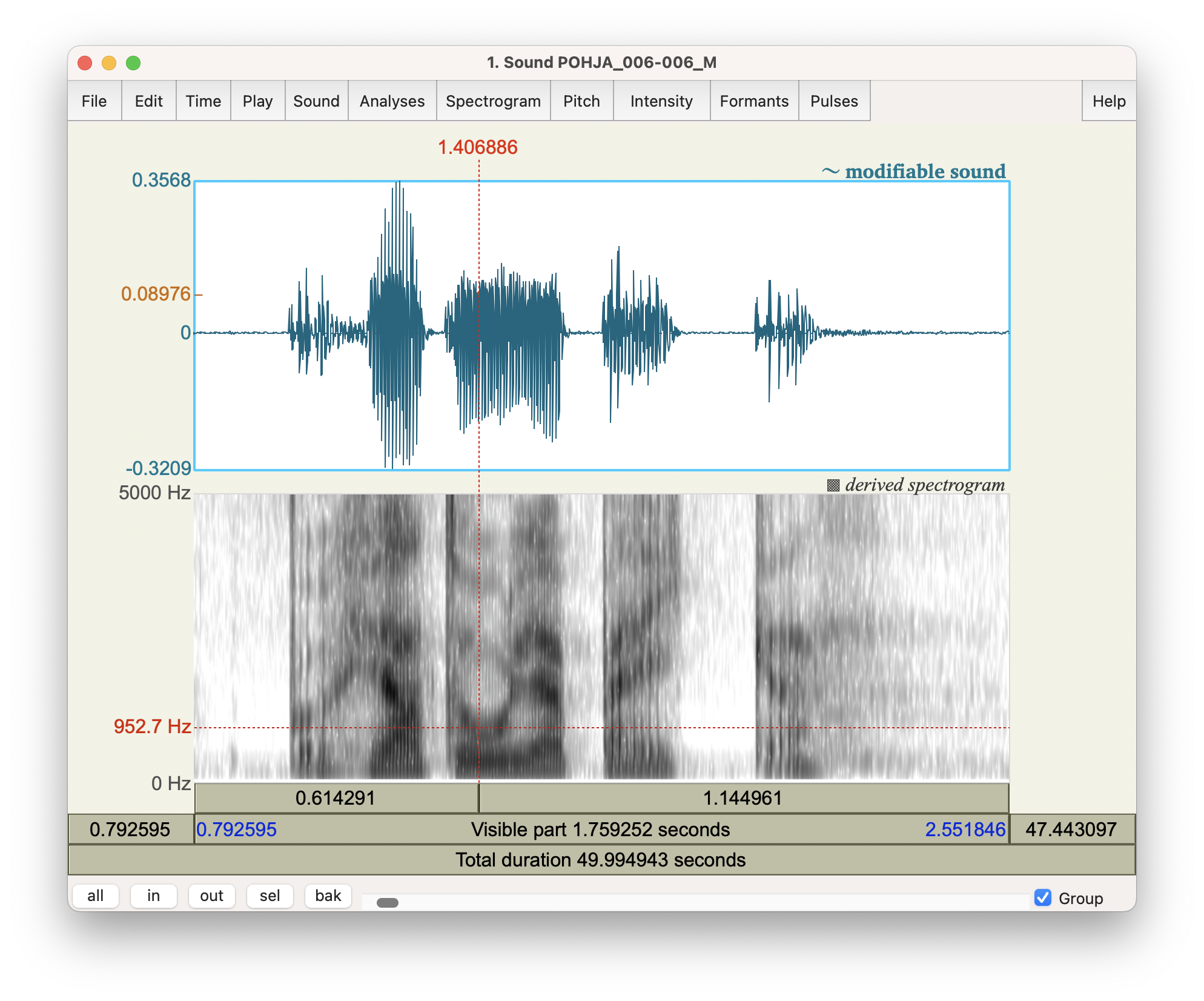Maximize the window with green button
The height and width of the screenshot is (1001, 1204).
[133, 63]
